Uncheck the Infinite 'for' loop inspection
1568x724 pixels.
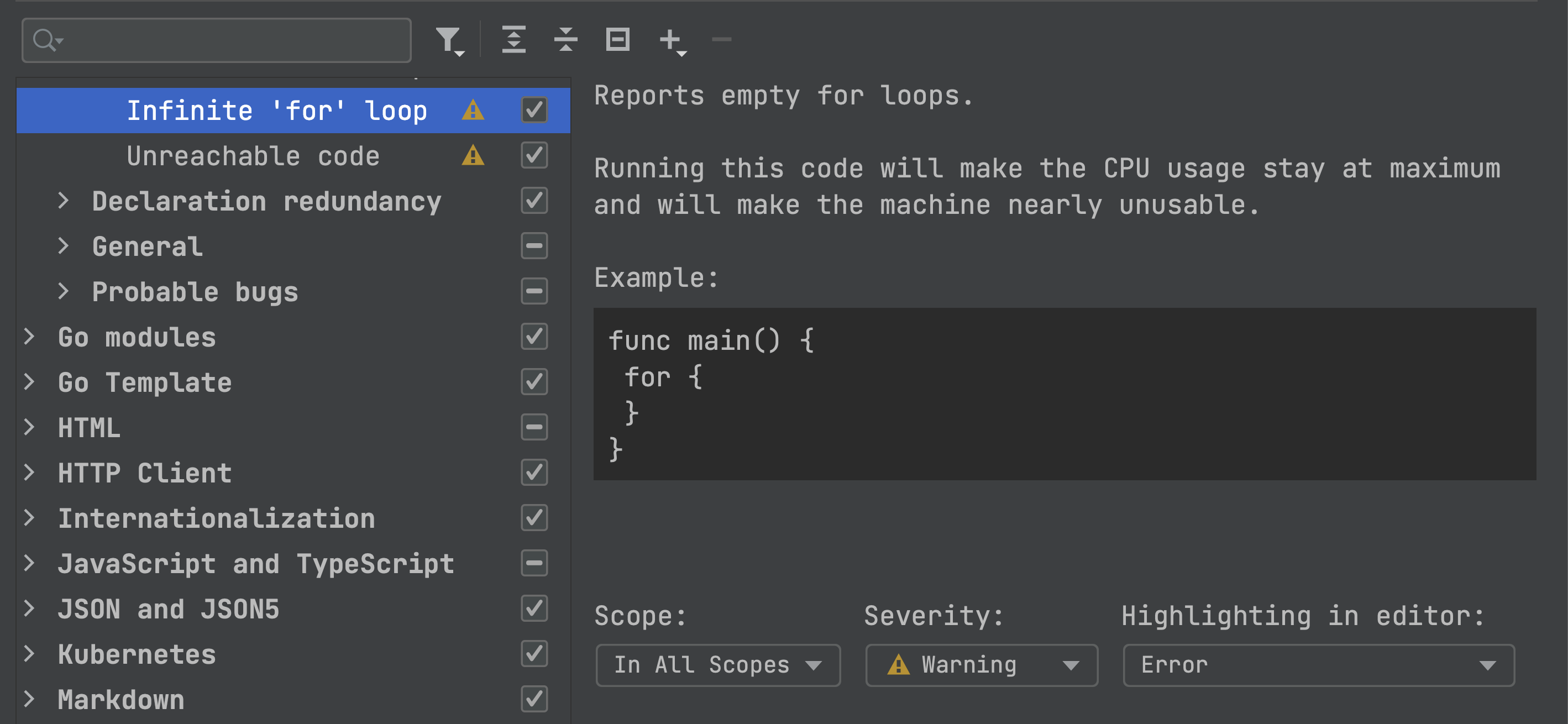(534, 110)
